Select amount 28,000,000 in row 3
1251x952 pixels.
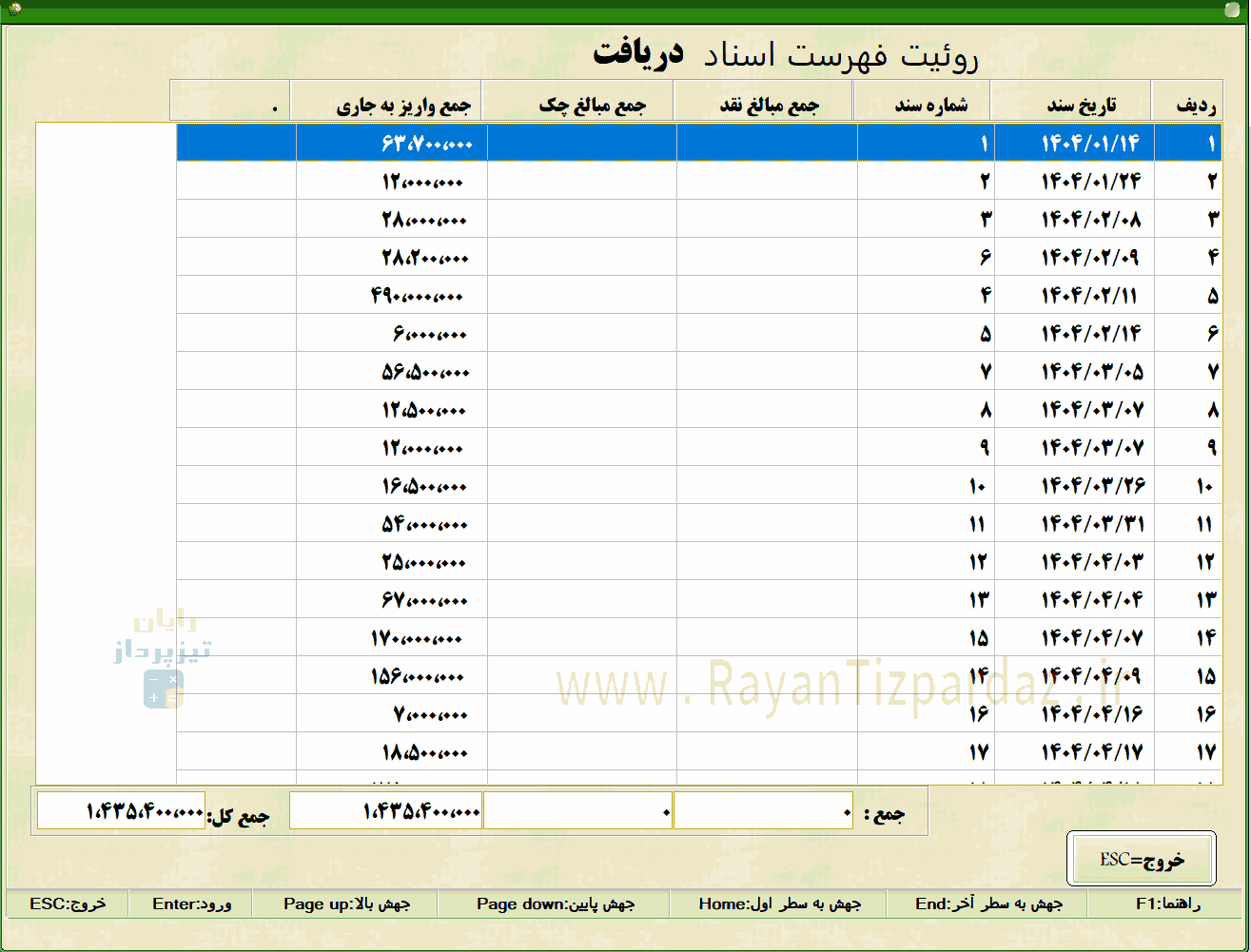[x=392, y=219]
